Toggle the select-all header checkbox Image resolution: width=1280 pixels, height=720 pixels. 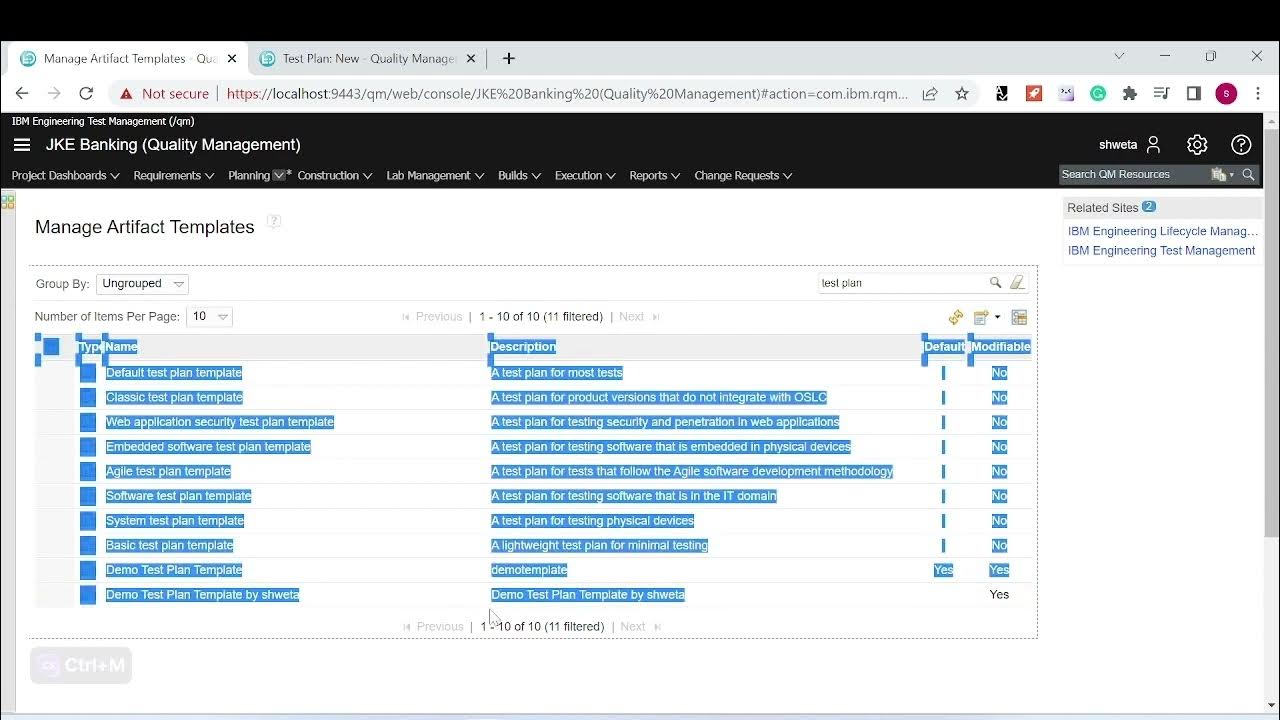[x=51, y=347]
